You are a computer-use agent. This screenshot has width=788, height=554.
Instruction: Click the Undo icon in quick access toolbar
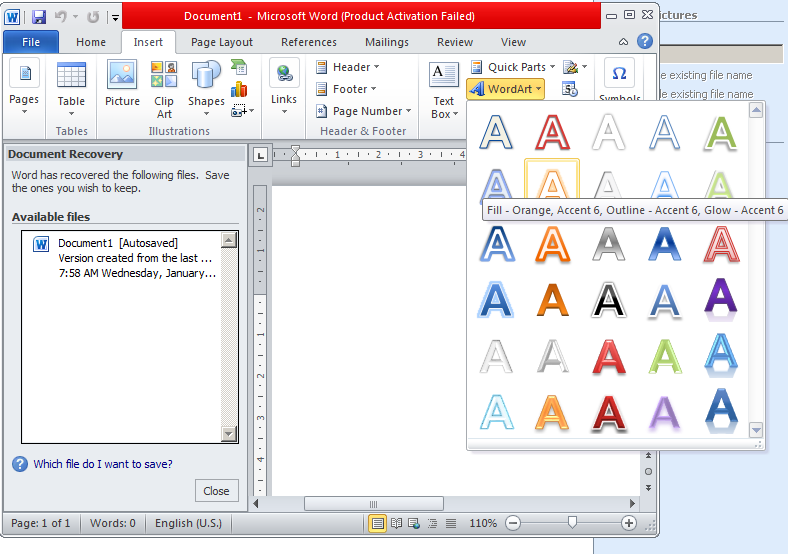(61, 17)
